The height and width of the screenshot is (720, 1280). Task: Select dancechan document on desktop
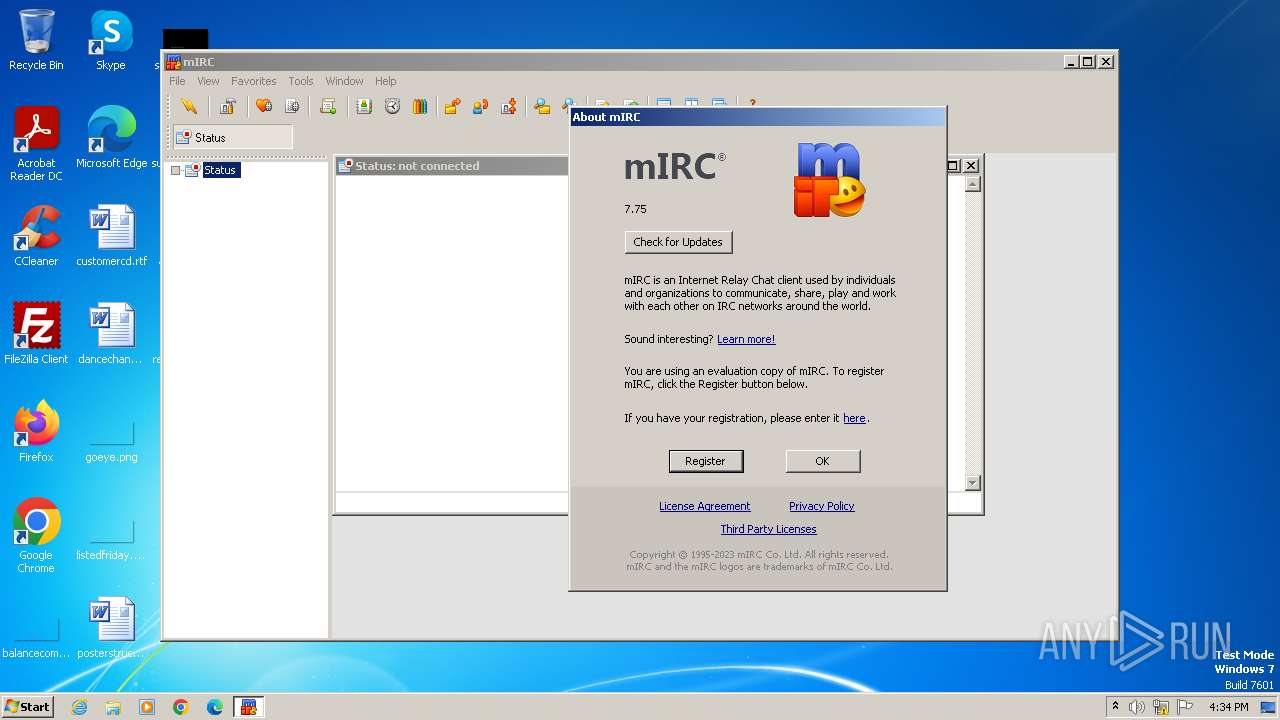click(x=111, y=334)
